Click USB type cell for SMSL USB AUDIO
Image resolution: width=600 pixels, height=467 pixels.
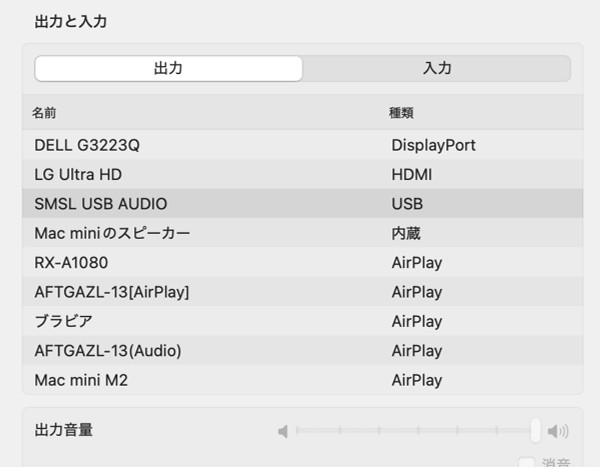(407, 204)
